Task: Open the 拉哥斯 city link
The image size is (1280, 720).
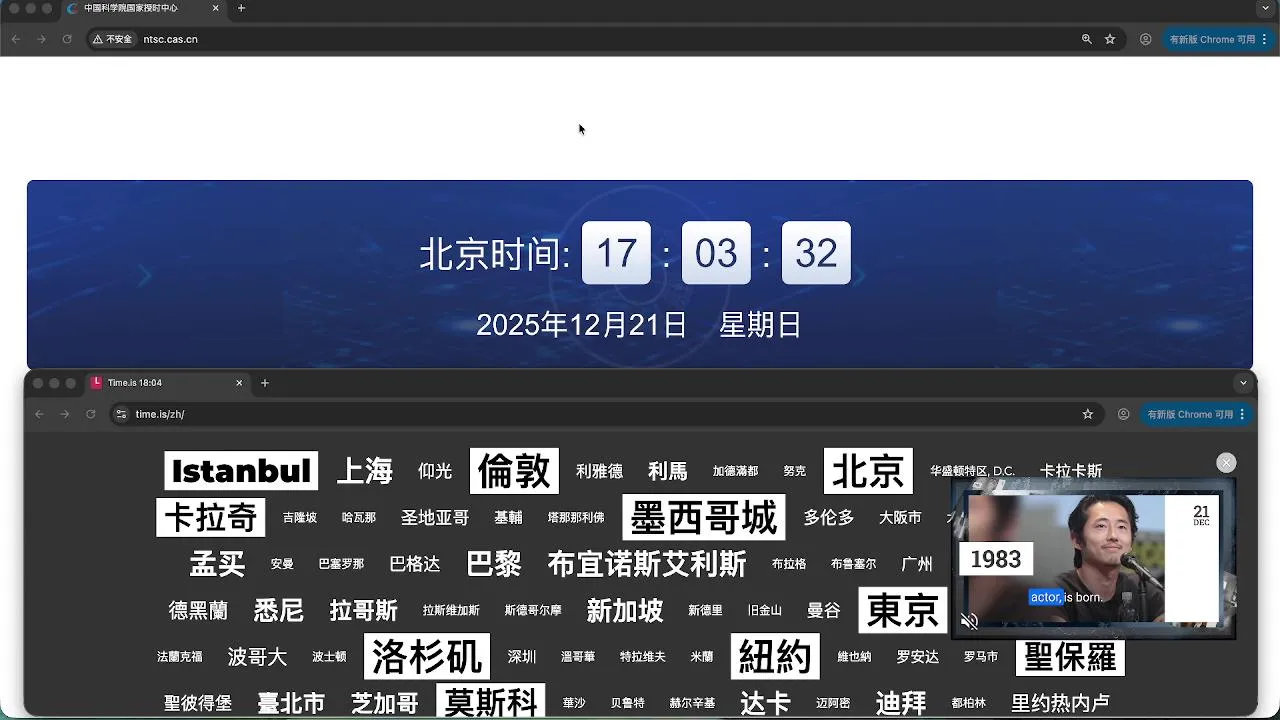Action: (364, 610)
